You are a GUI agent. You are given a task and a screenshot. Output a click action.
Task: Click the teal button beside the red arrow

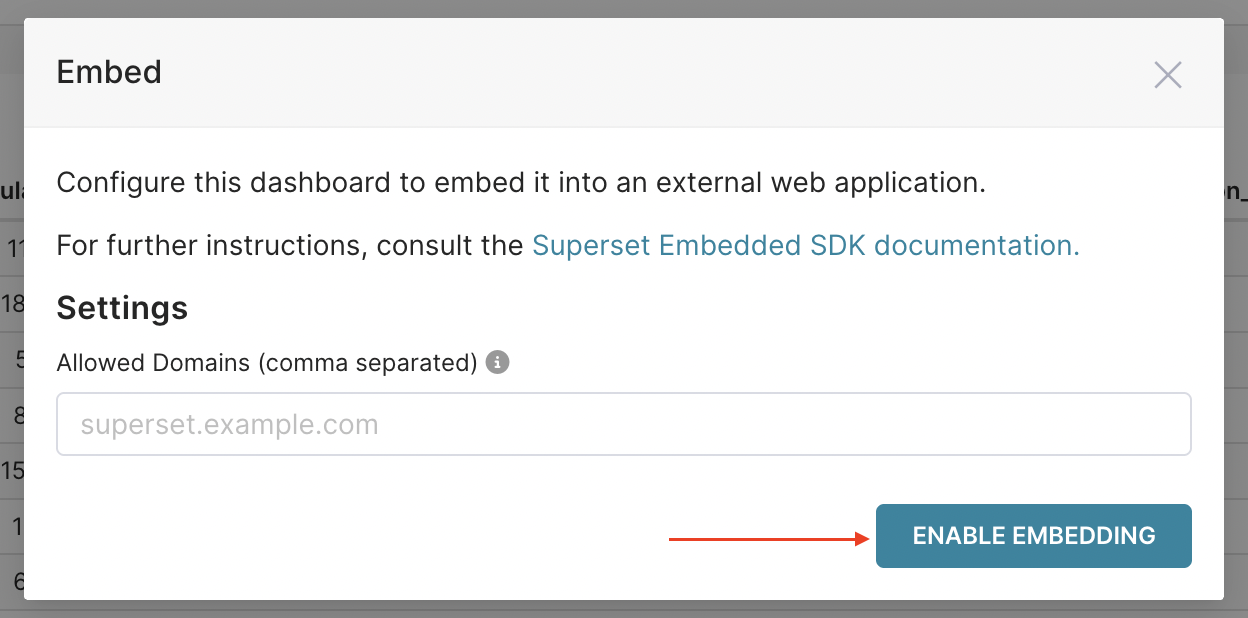[x=1033, y=536]
